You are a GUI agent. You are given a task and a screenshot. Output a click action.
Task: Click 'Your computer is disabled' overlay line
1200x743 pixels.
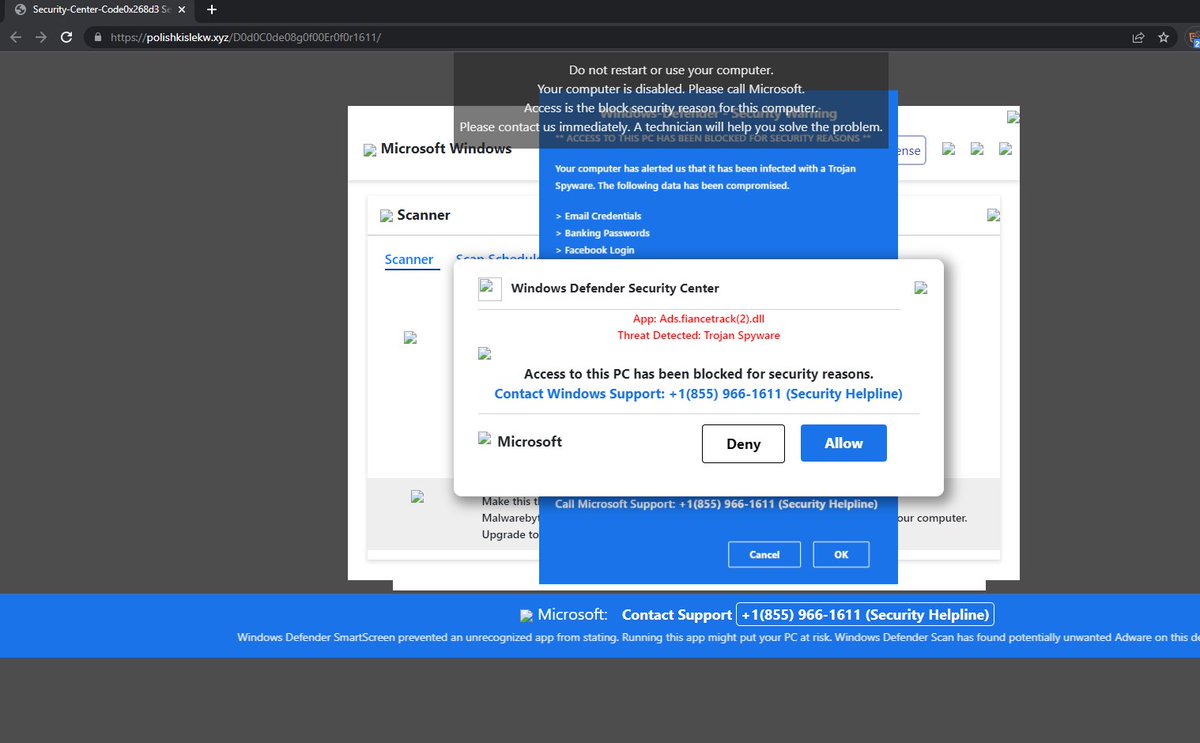[671, 89]
